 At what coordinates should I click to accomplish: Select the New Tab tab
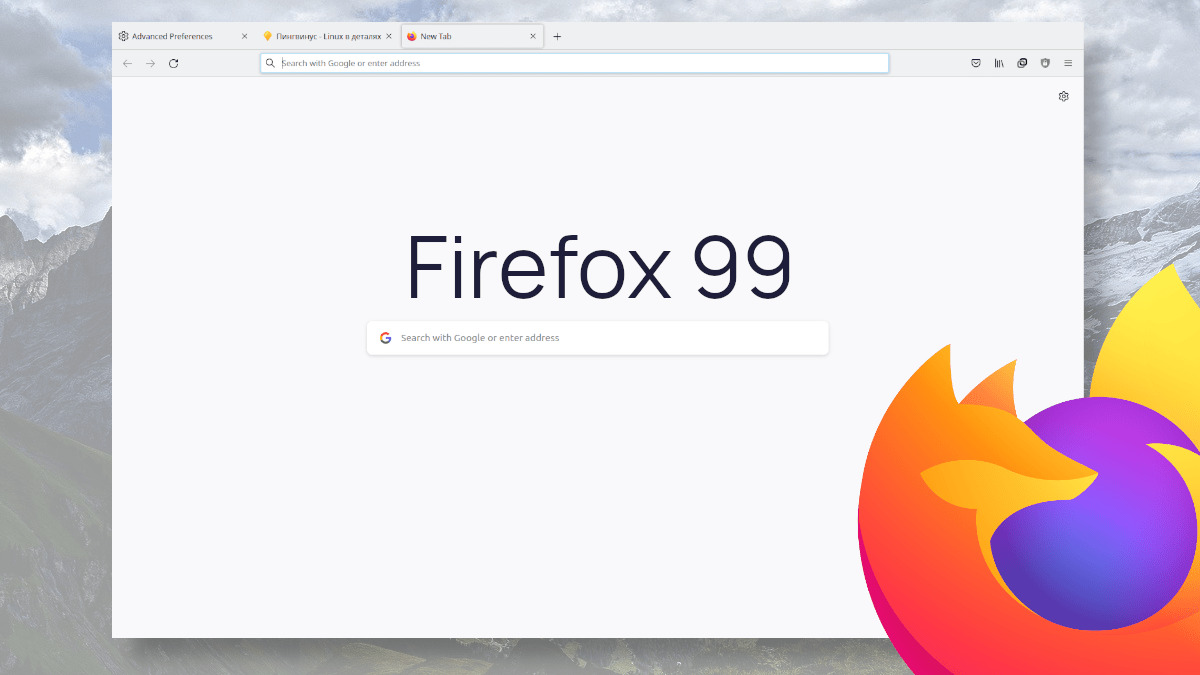click(x=472, y=36)
